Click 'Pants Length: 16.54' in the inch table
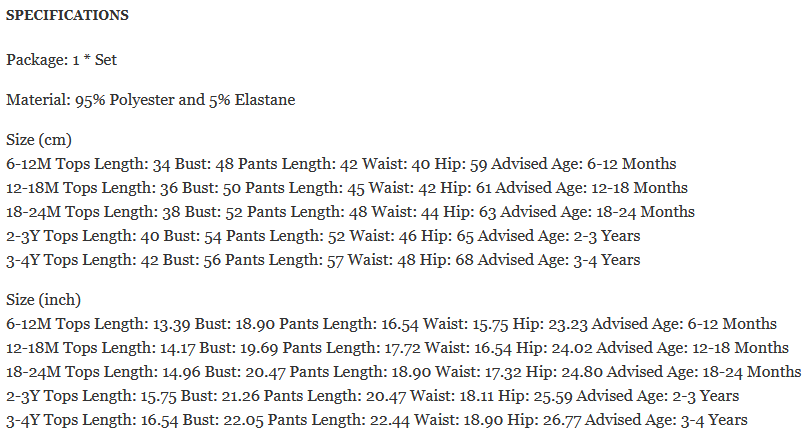 (x=349, y=324)
